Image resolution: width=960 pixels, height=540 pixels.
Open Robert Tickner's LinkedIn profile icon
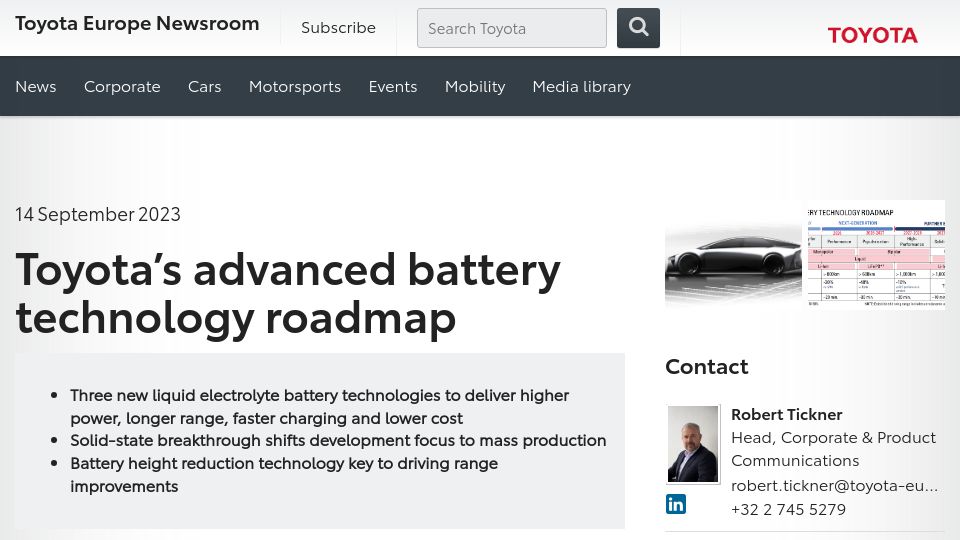coord(676,504)
